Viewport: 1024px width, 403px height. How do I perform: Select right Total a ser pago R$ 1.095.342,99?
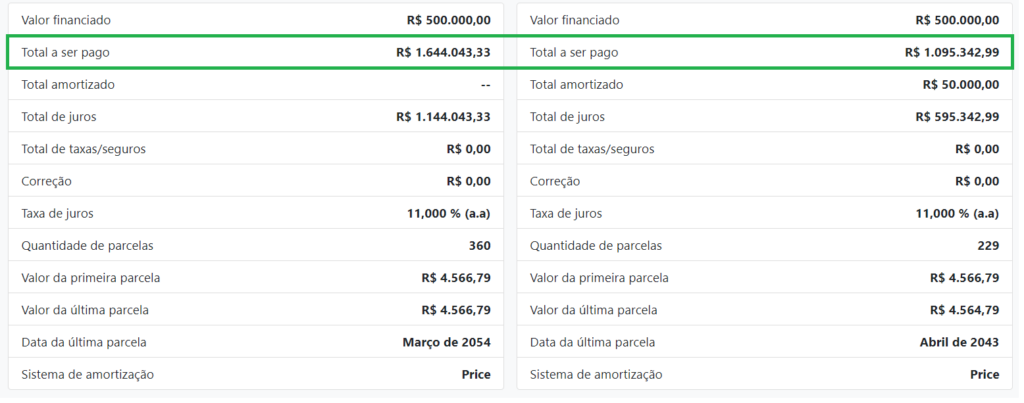coord(764,52)
